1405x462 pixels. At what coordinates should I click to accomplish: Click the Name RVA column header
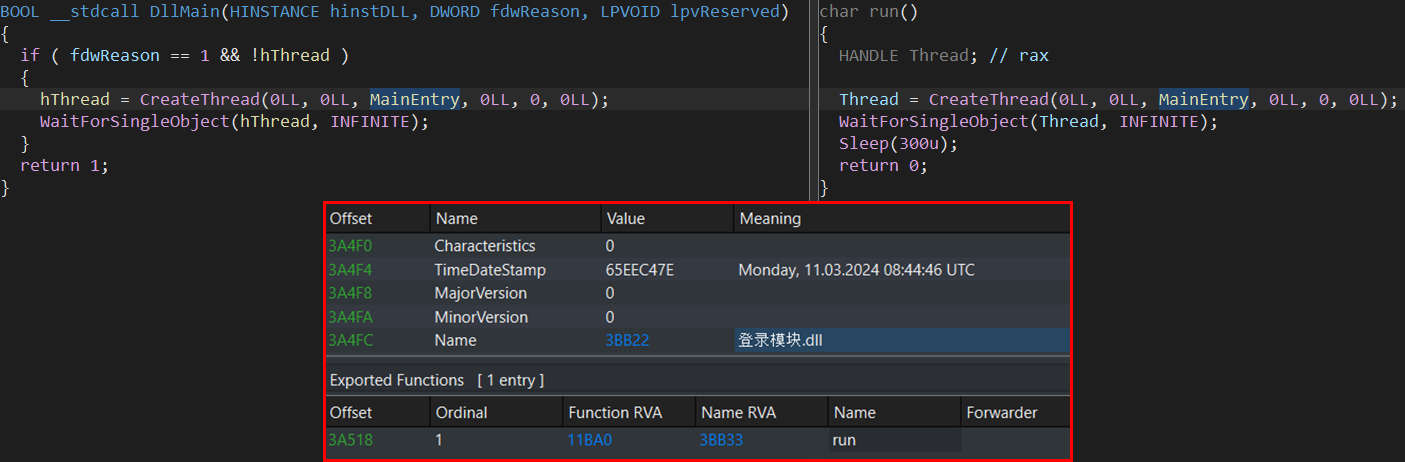pos(736,412)
